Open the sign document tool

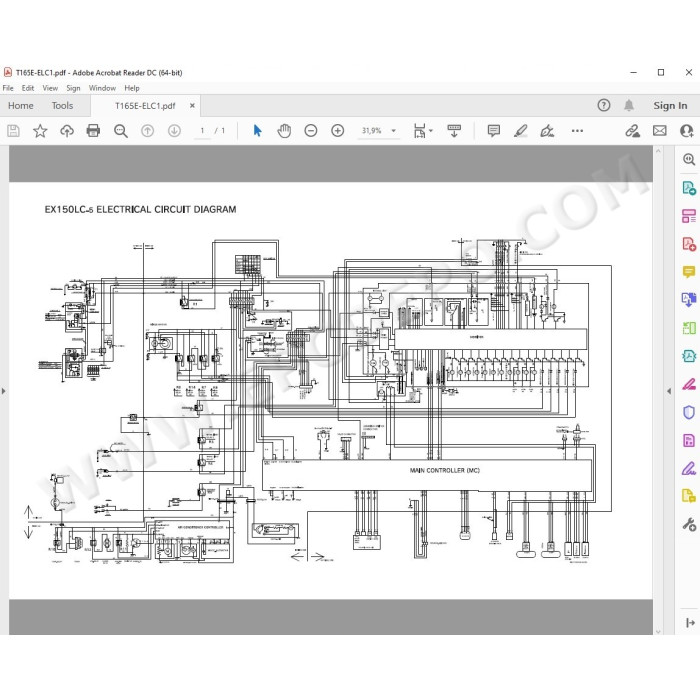click(x=547, y=131)
